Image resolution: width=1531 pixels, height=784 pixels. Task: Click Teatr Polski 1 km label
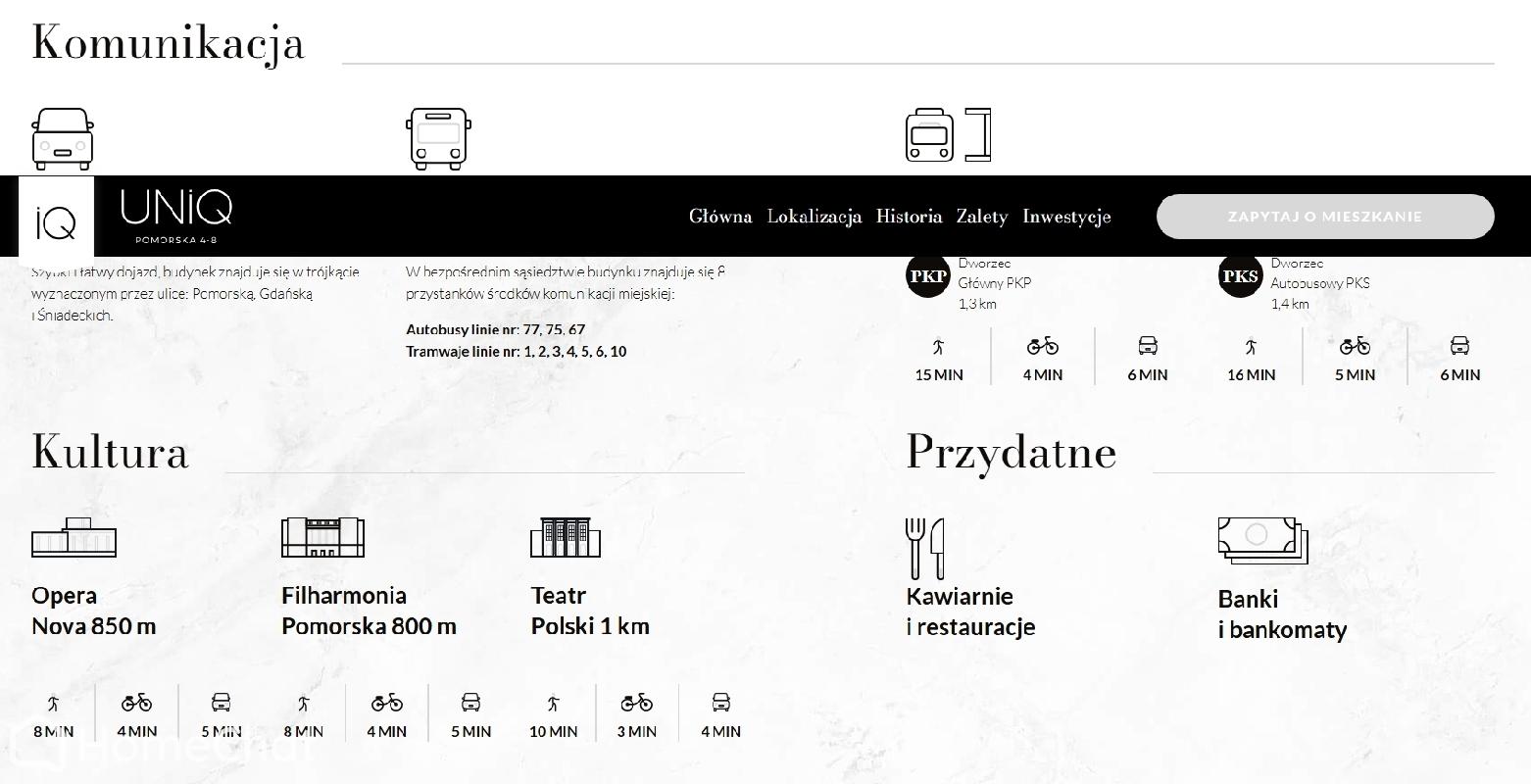[590, 611]
